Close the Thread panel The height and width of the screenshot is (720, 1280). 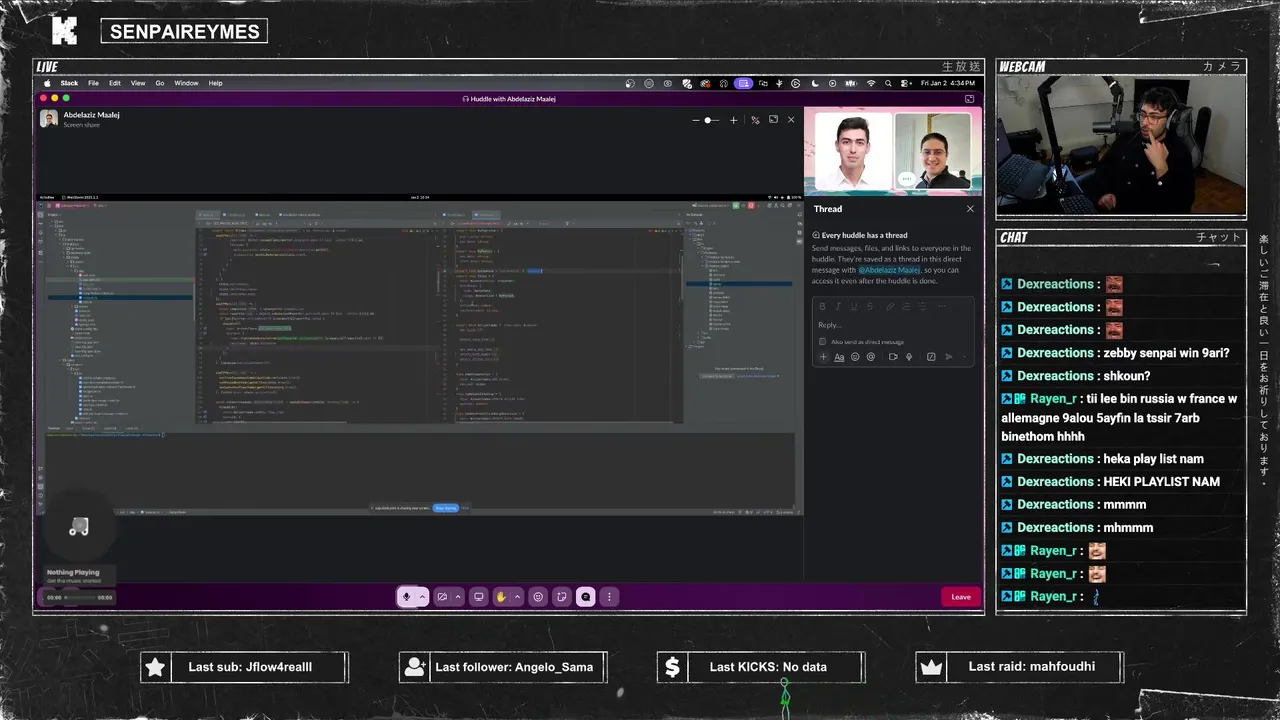970,209
